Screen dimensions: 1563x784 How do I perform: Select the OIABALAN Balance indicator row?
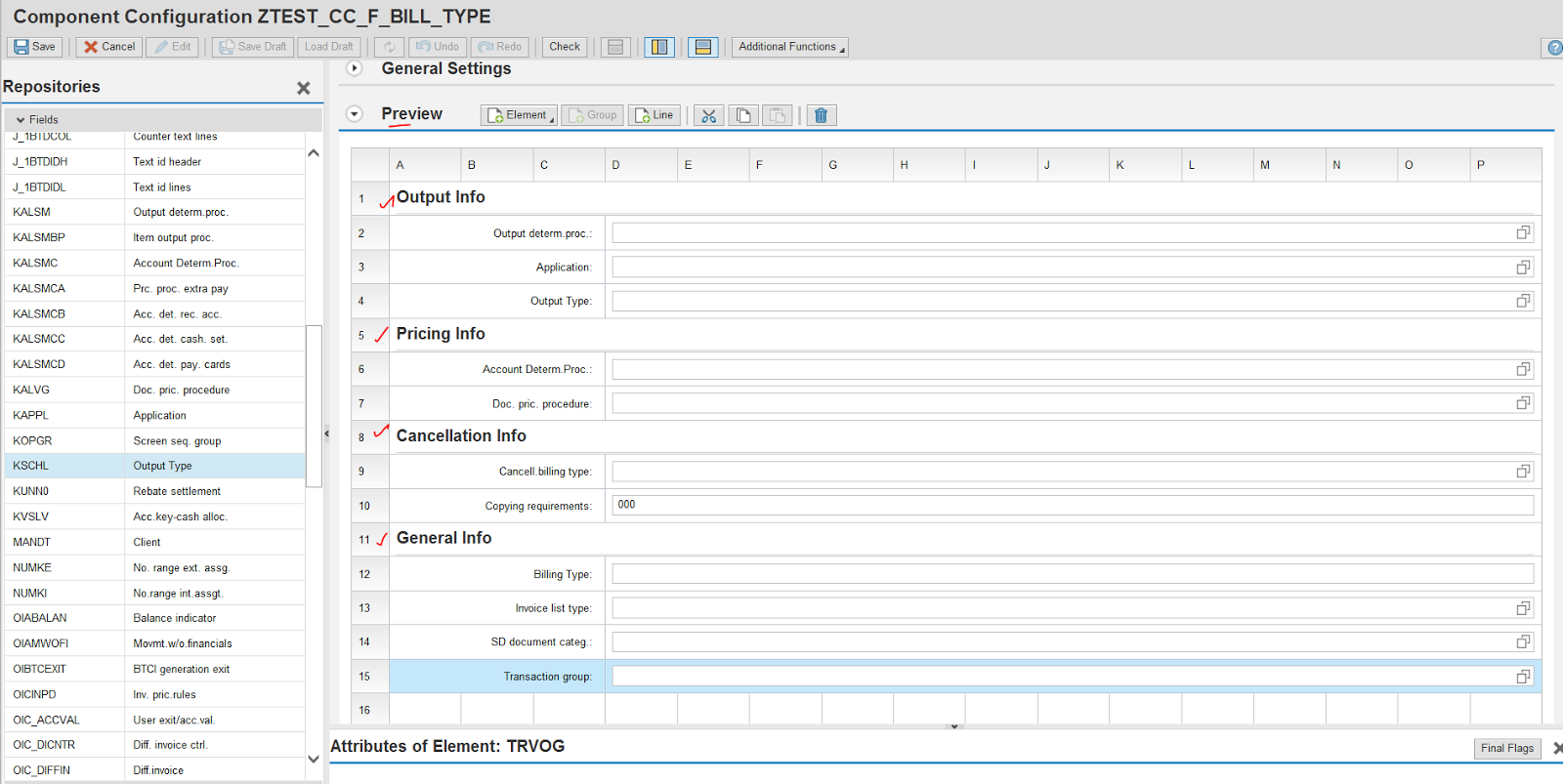click(x=155, y=618)
